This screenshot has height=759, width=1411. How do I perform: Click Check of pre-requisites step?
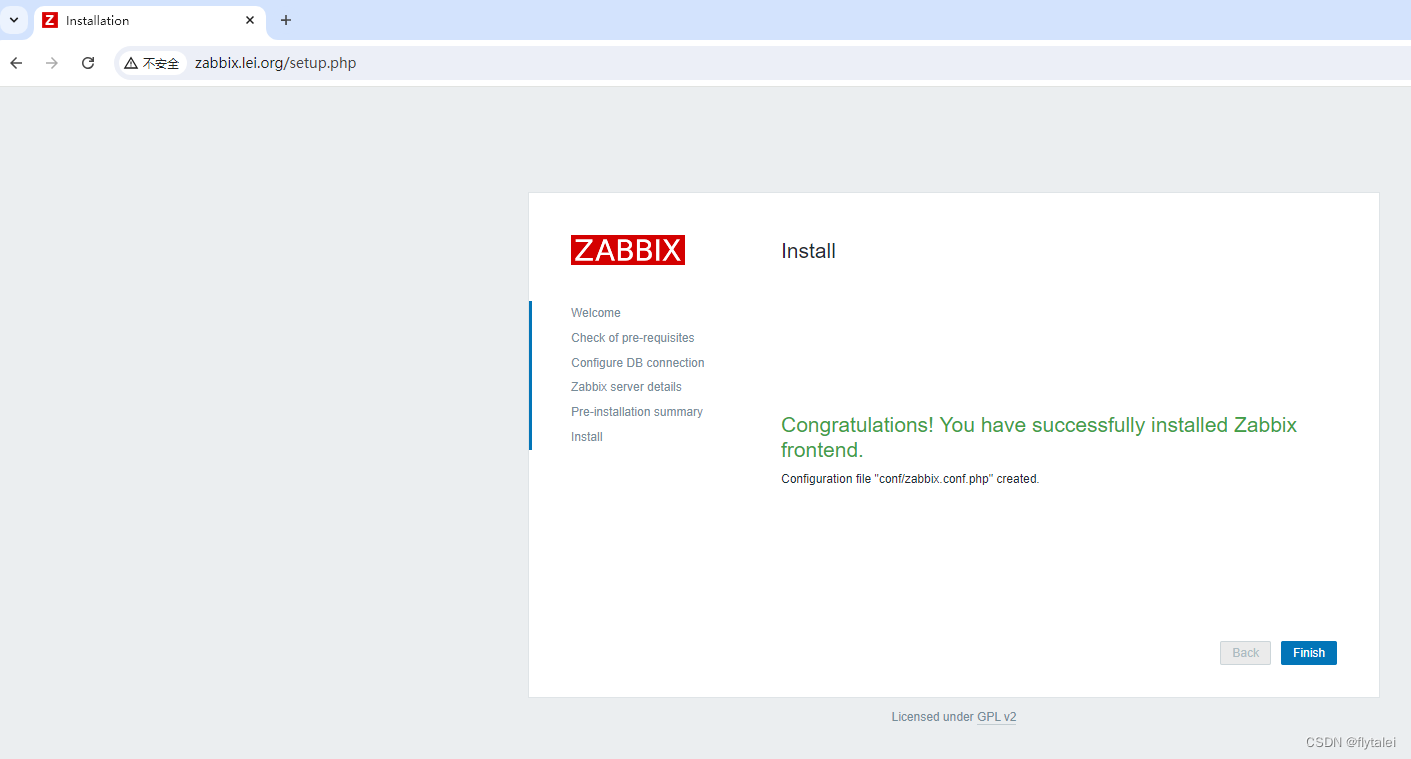pyautogui.click(x=633, y=338)
